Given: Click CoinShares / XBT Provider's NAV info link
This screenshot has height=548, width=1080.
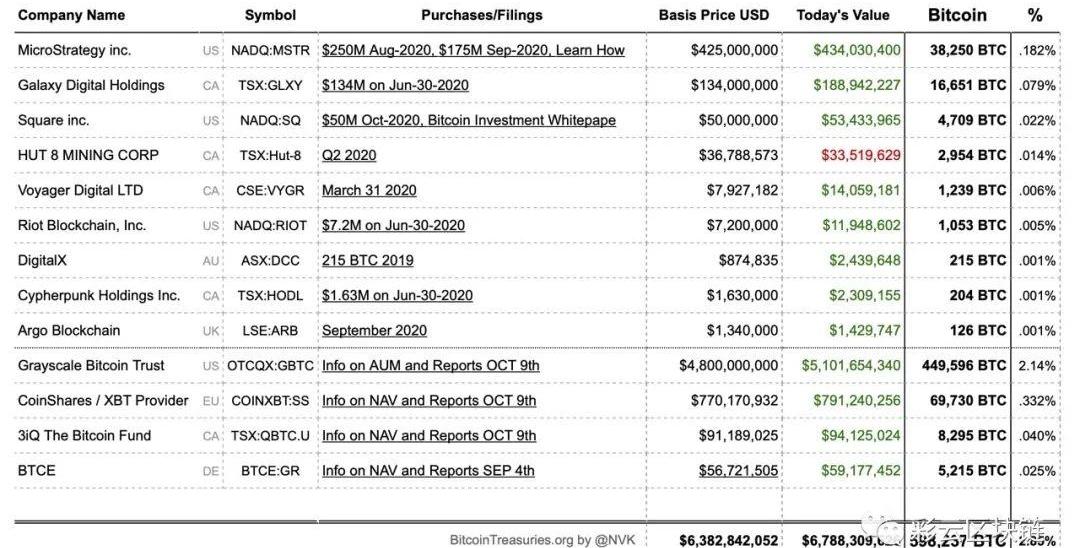Looking at the screenshot, I should [429, 400].
